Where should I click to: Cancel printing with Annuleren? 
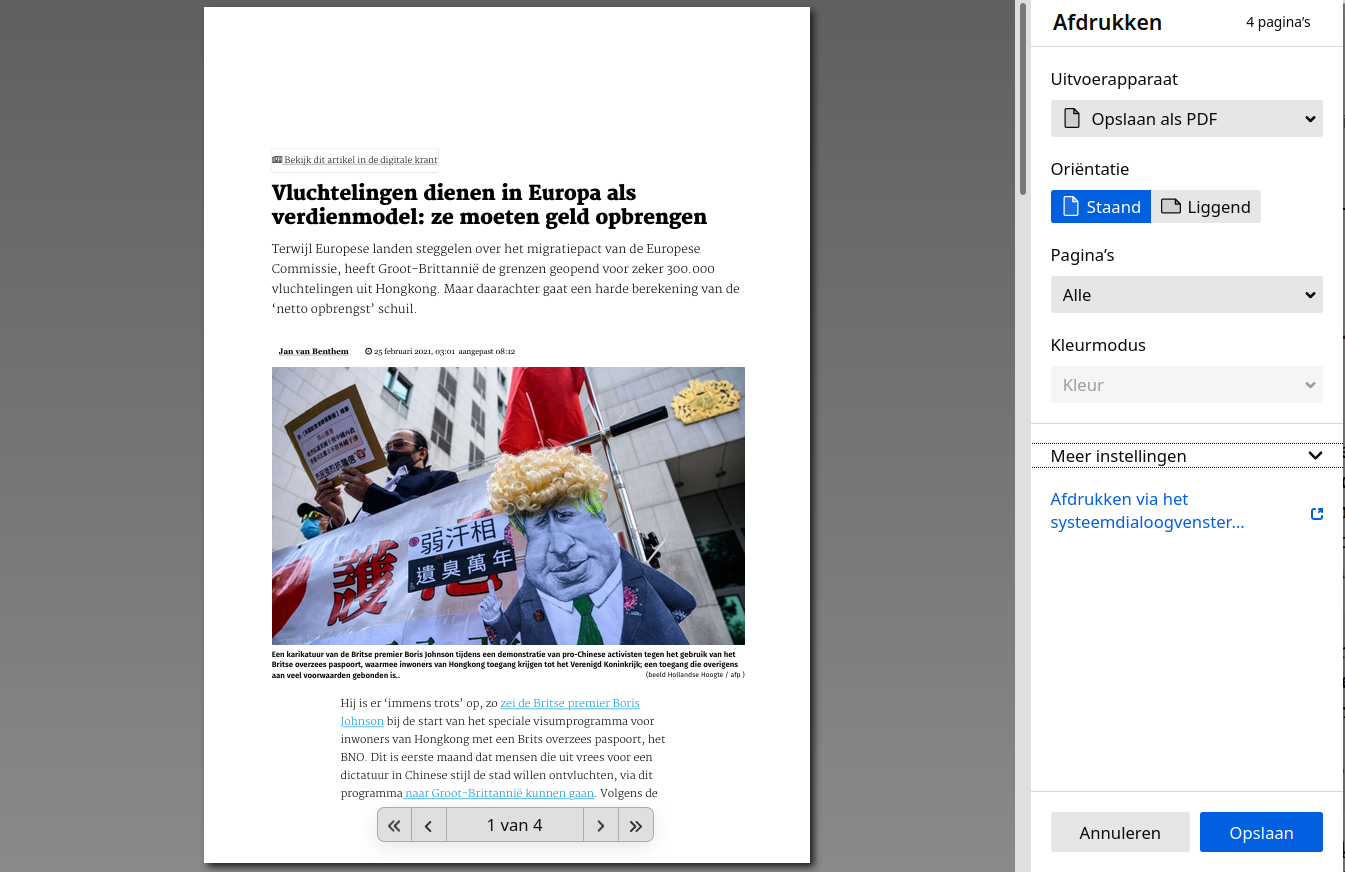[x=1119, y=832]
